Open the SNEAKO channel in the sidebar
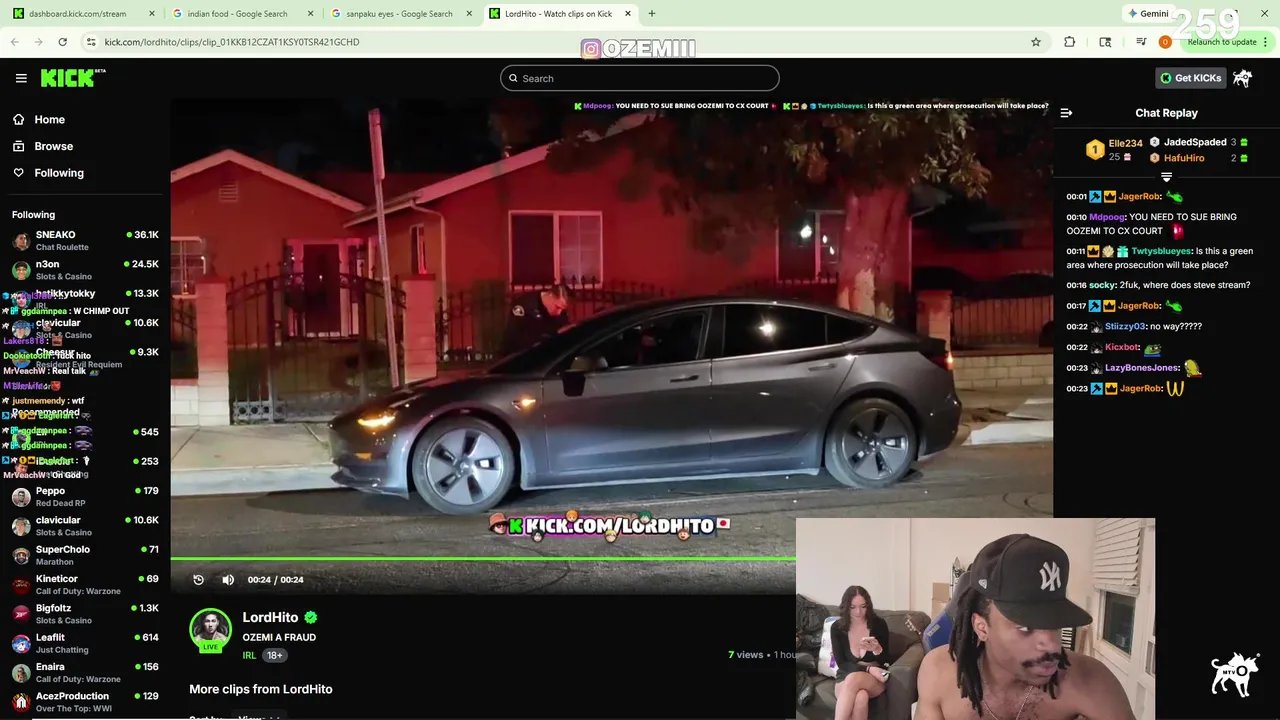1280x720 pixels. click(85, 240)
